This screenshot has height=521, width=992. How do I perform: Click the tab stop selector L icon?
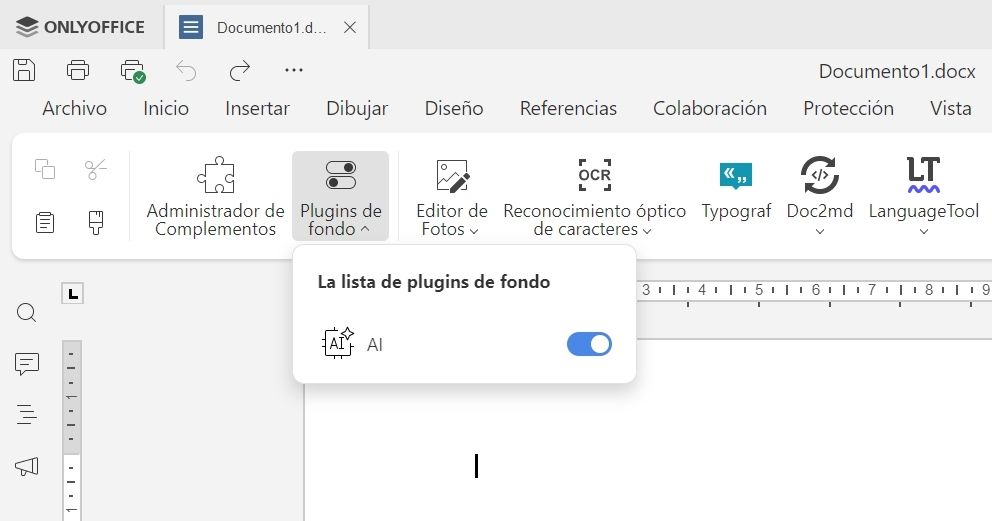pos(73,293)
